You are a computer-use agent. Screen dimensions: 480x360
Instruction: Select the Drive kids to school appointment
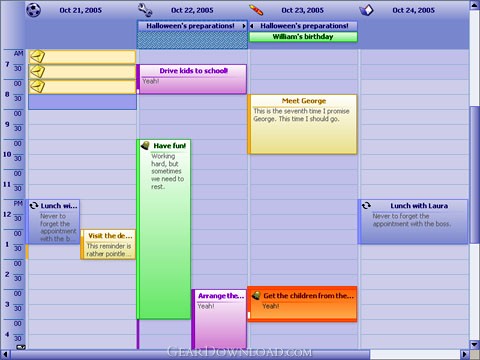(192, 79)
